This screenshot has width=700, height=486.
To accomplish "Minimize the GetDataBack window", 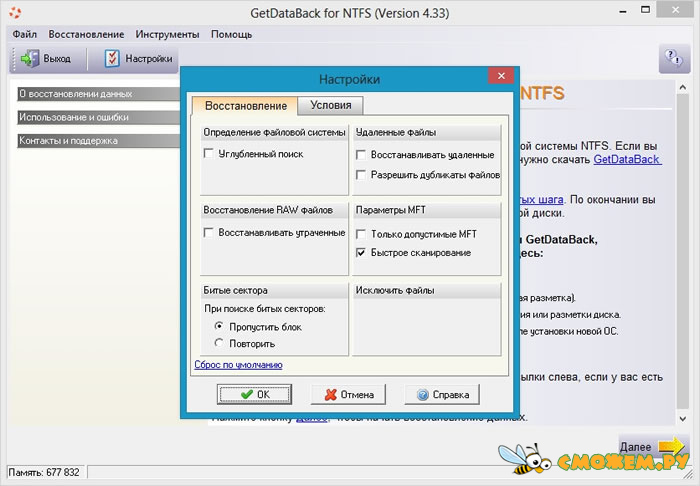I will tap(623, 12).
